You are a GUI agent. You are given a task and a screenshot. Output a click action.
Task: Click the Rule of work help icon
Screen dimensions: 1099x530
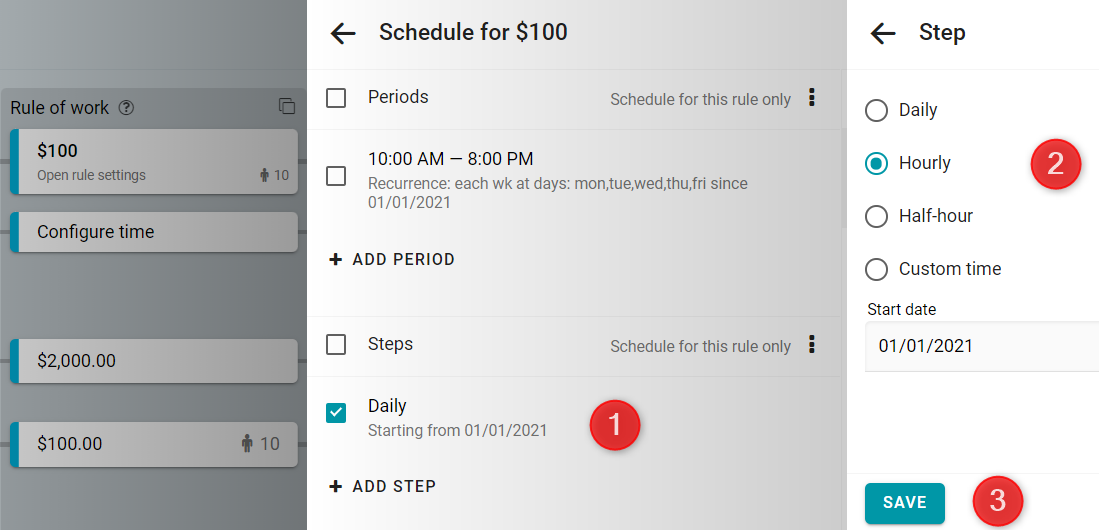(x=126, y=108)
